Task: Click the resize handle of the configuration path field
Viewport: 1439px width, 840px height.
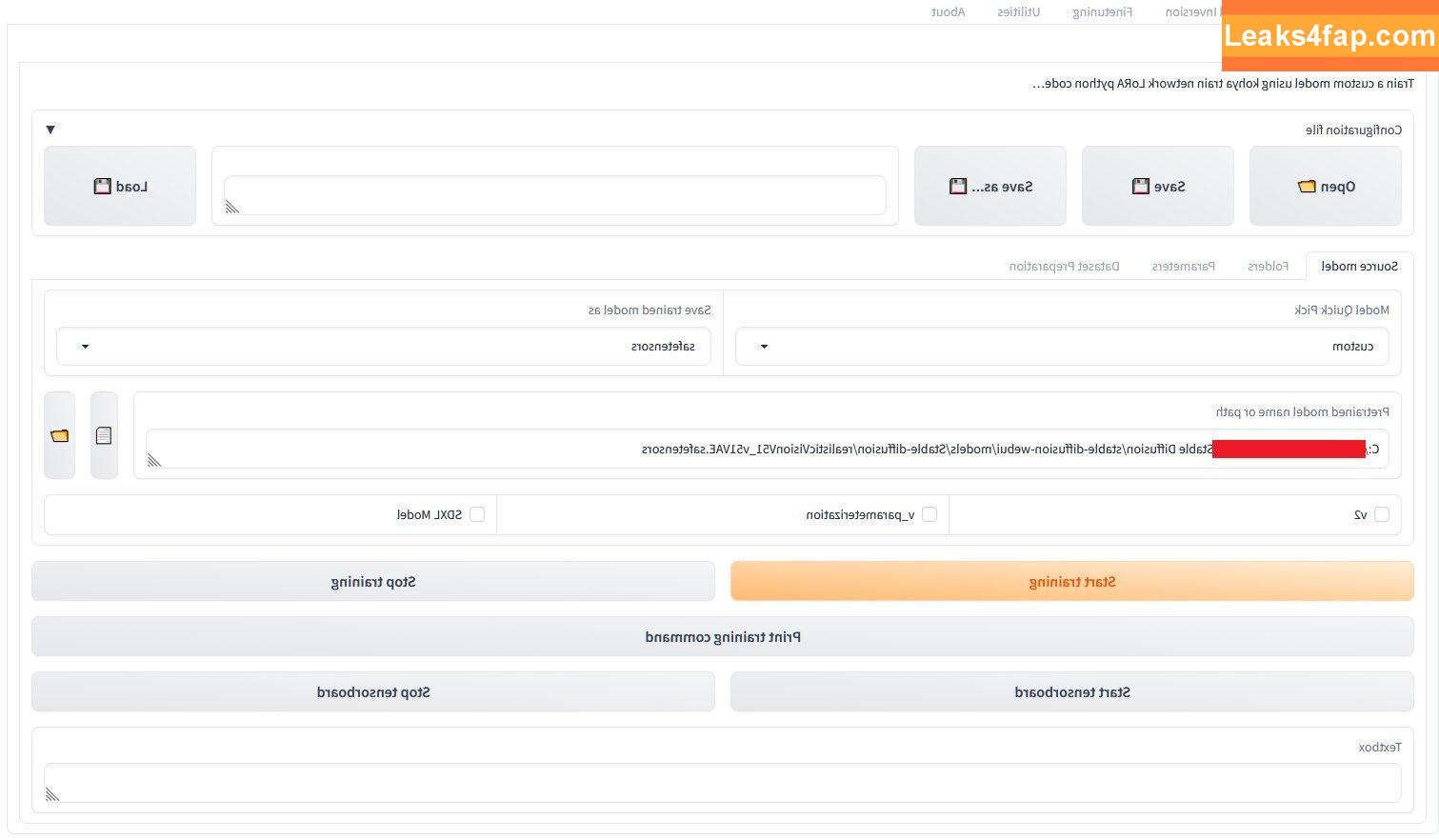Action: pyautogui.click(x=231, y=207)
